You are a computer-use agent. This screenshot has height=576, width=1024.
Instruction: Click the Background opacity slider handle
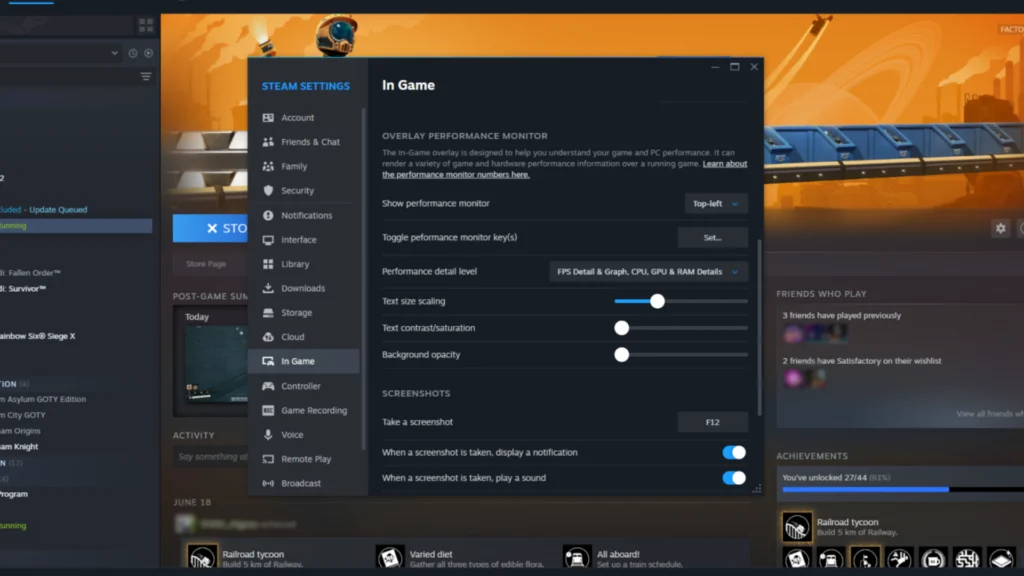(x=622, y=355)
